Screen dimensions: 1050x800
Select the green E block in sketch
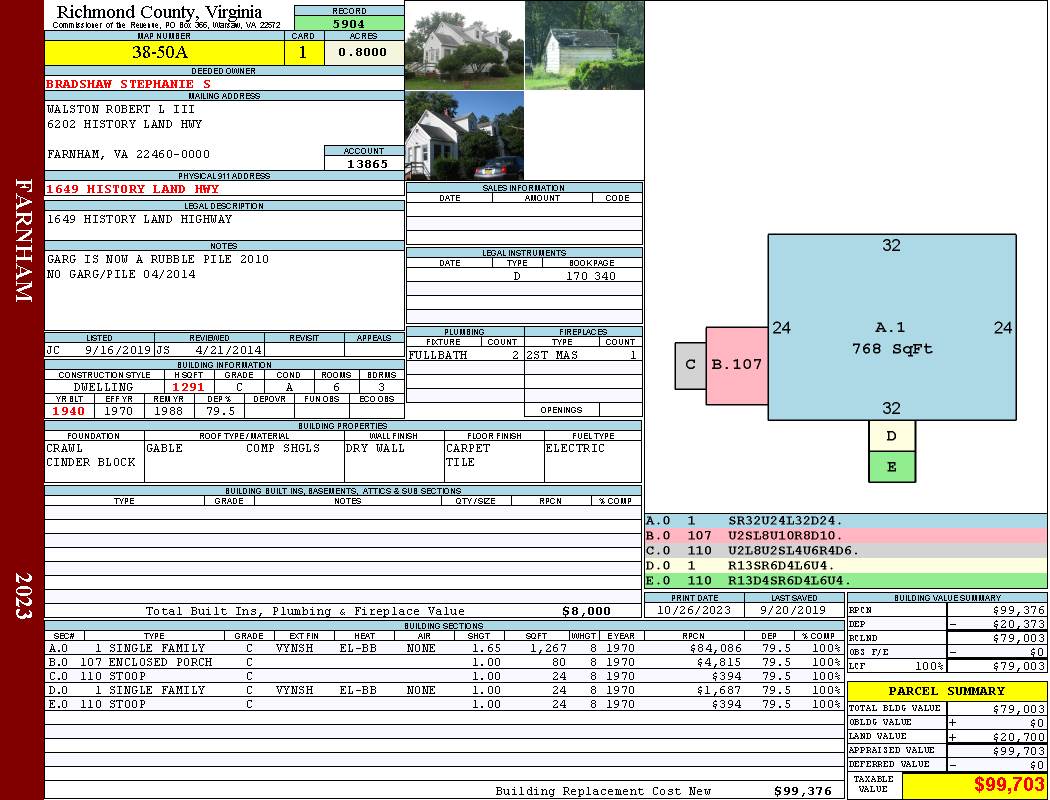coord(892,466)
